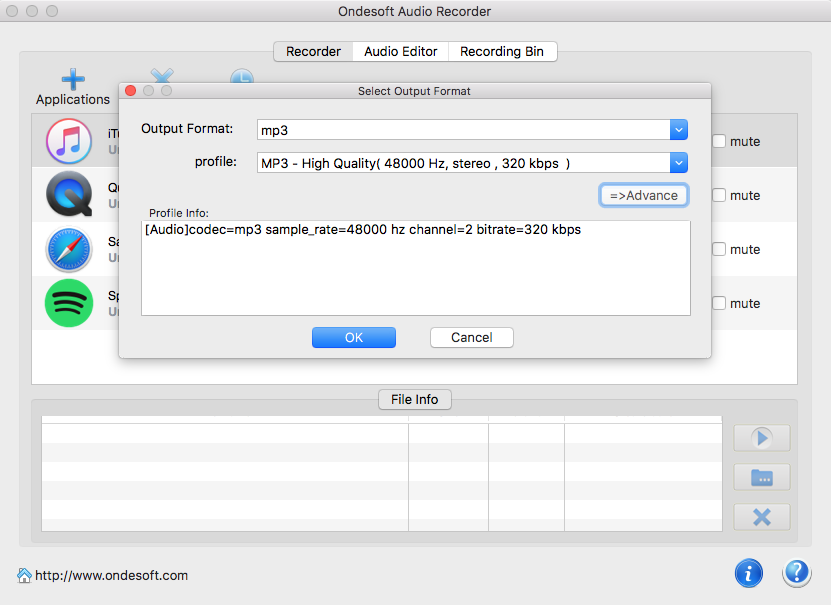Open the help question mark icon
The height and width of the screenshot is (605, 831).
(x=797, y=573)
